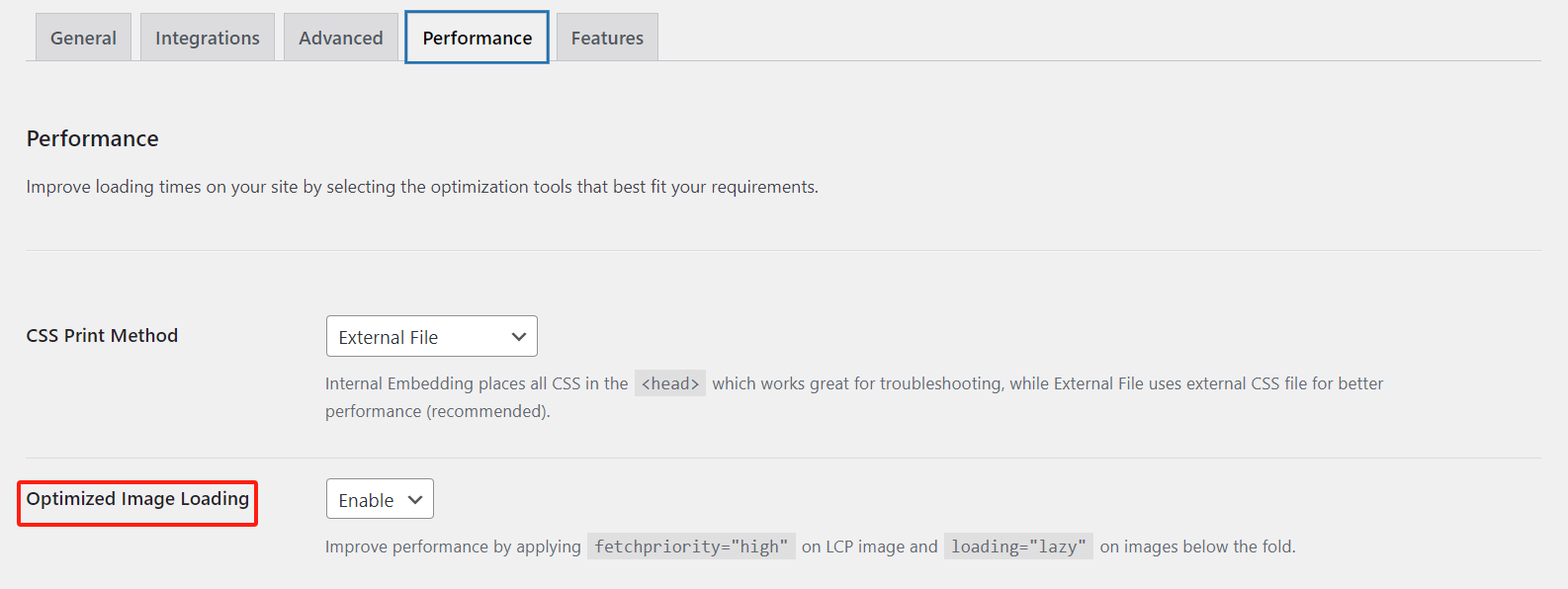The width and height of the screenshot is (1568, 589).
Task: Click the "Improve performance by applying" text
Action: [453, 547]
